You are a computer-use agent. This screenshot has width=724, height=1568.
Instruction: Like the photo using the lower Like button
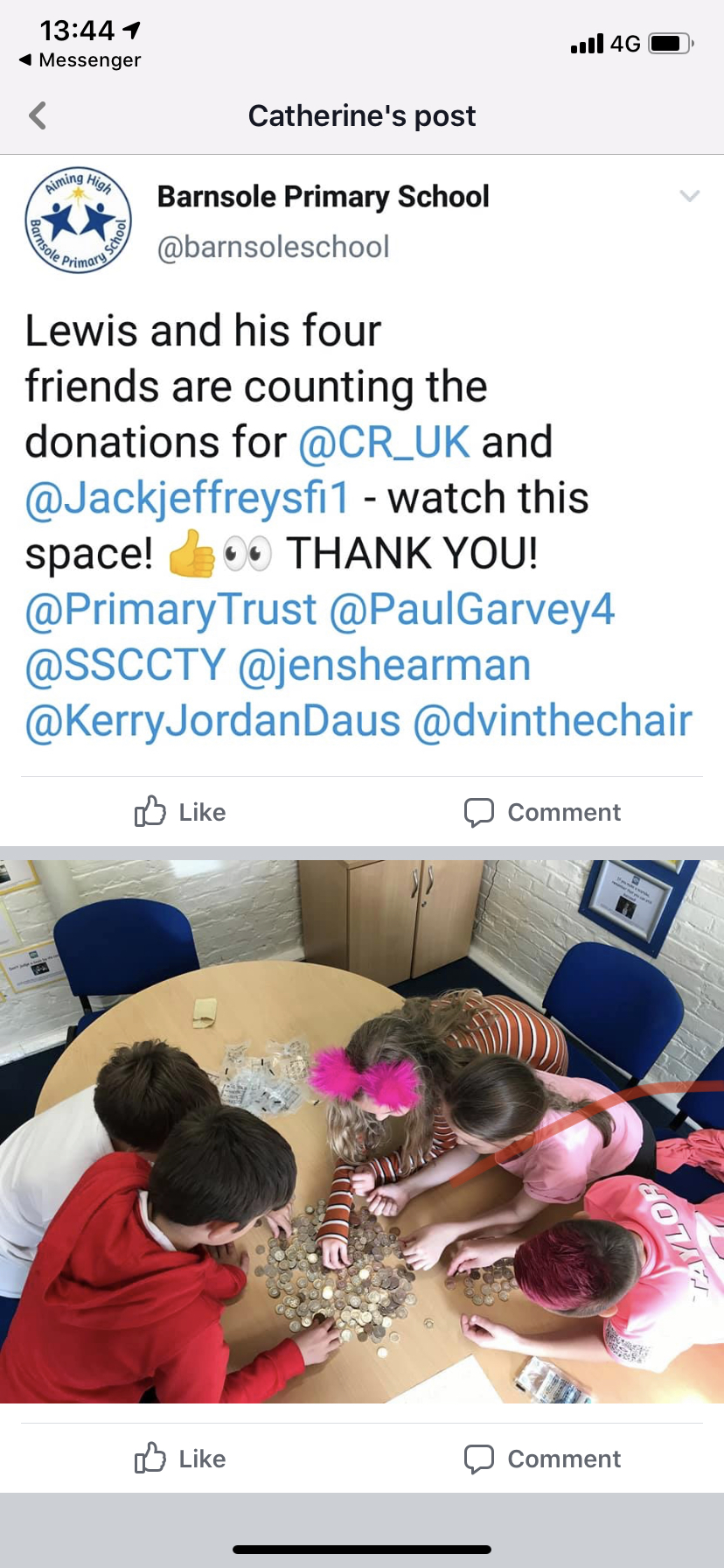pos(180,1459)
